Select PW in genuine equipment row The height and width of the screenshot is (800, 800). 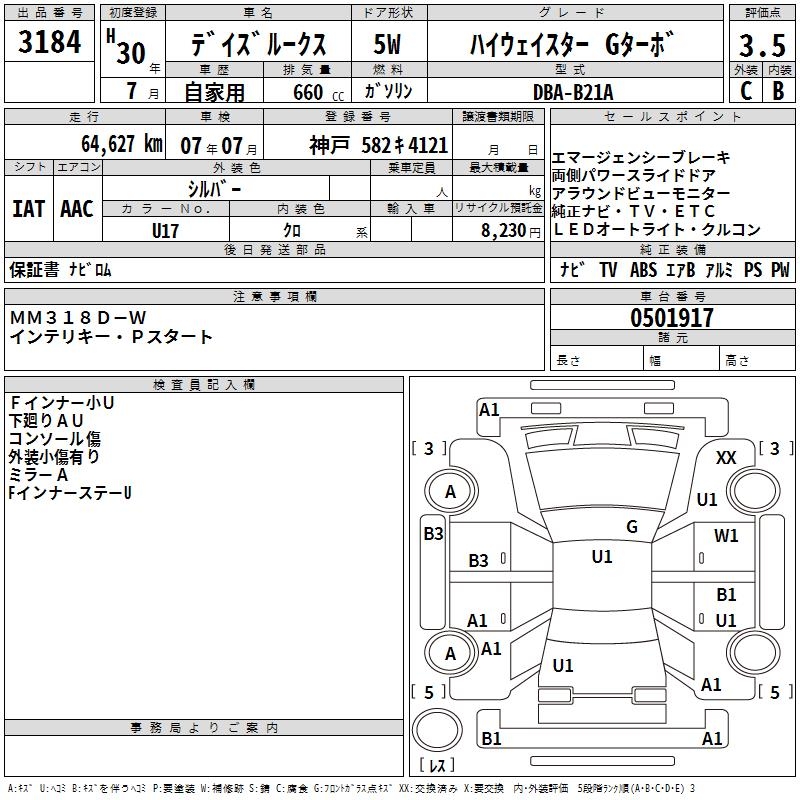click(x=780, y=269)
